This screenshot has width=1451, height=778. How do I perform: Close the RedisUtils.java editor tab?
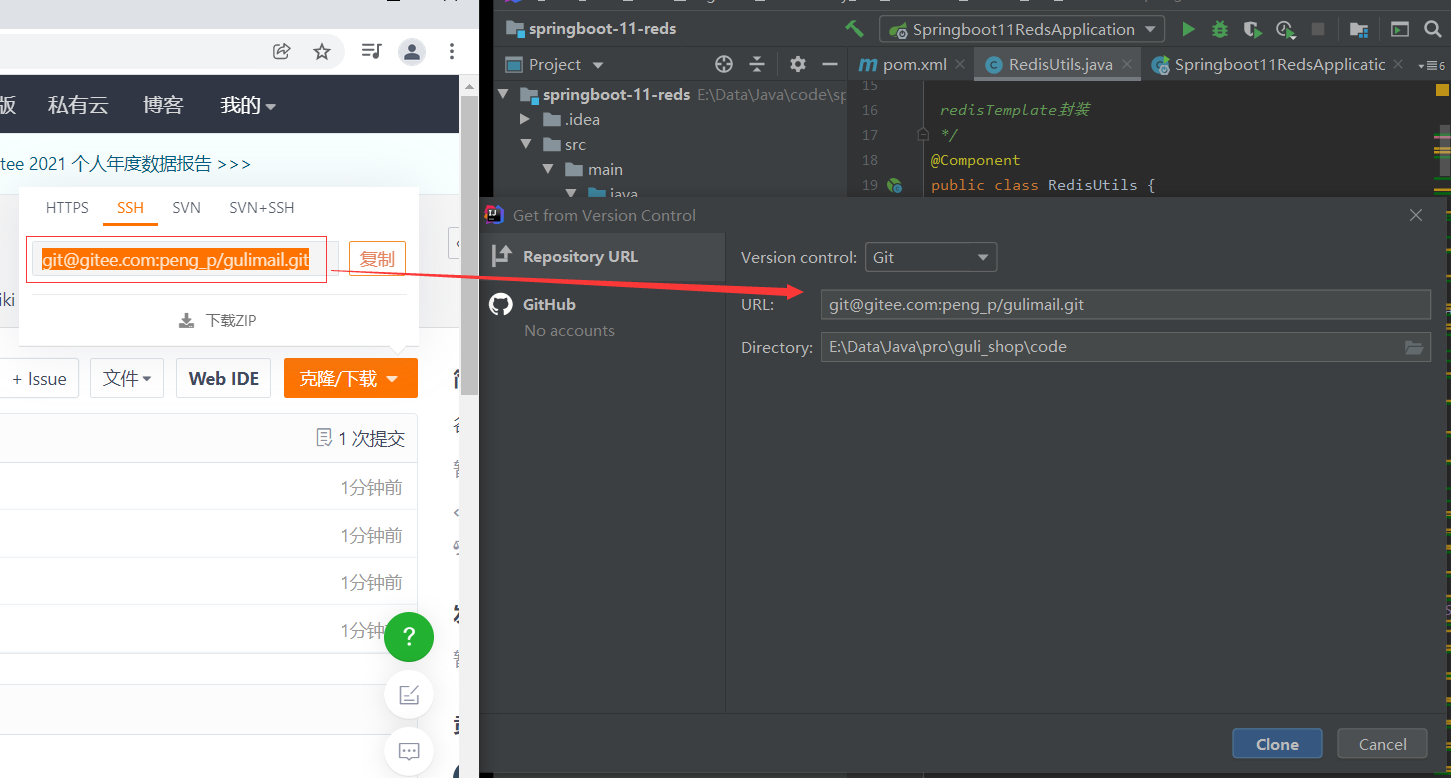[x=1127, y=64]
